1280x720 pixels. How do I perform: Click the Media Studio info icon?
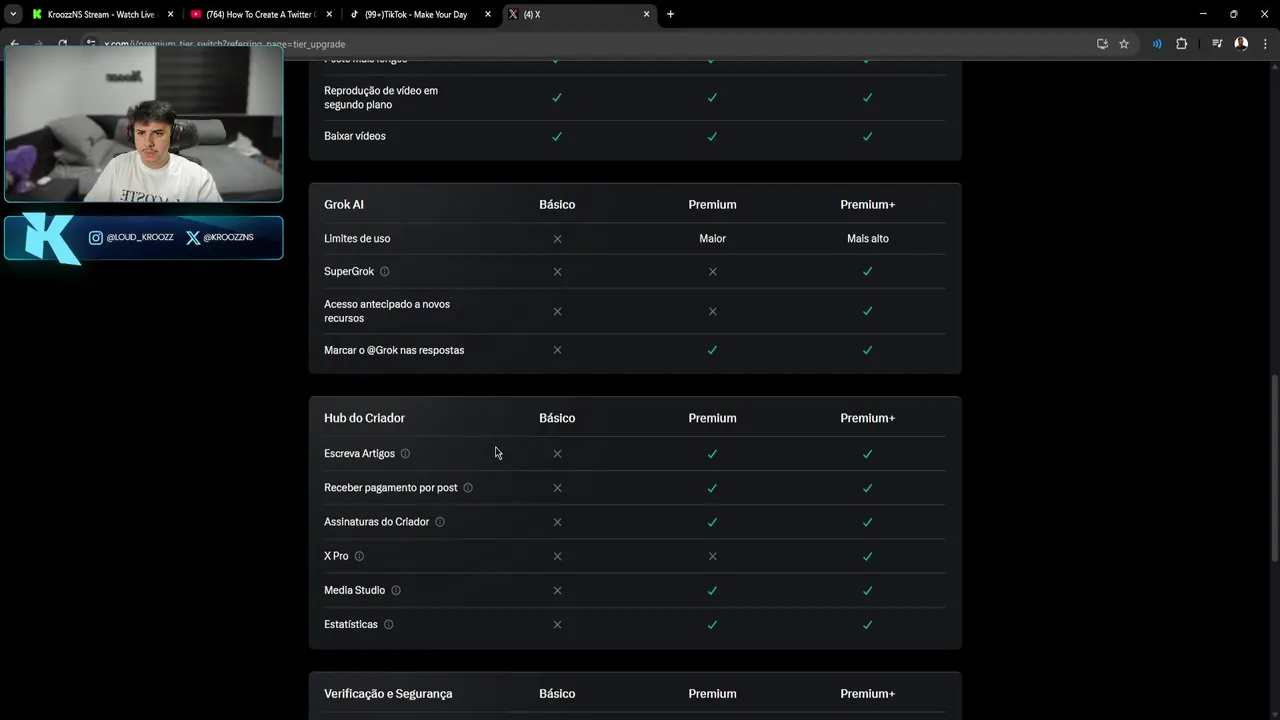(x=396, y=590)
